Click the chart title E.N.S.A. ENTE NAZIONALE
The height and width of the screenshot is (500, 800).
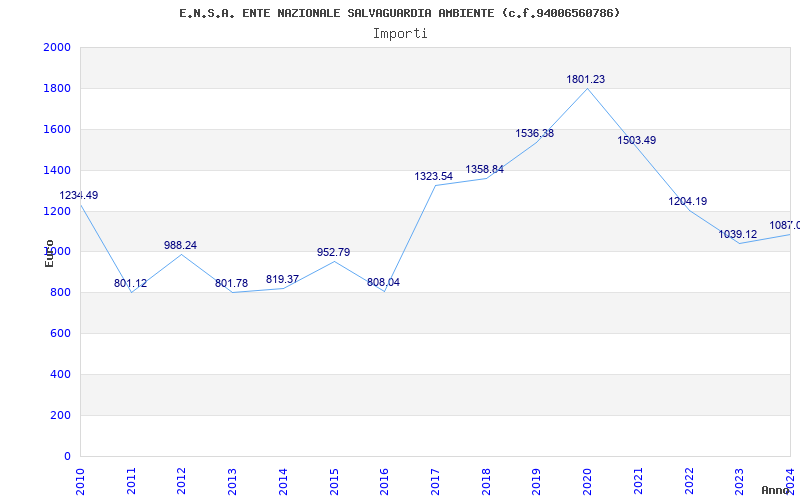click(399, 13)
